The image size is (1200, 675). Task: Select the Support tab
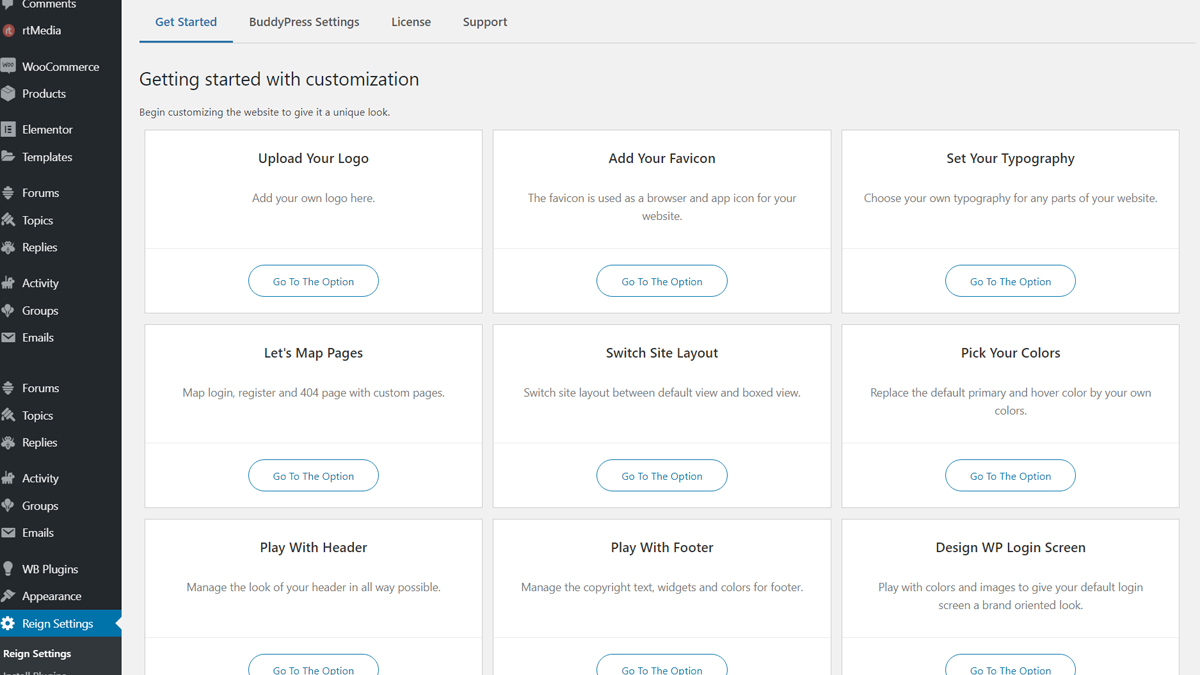click(x=485, y=22)
